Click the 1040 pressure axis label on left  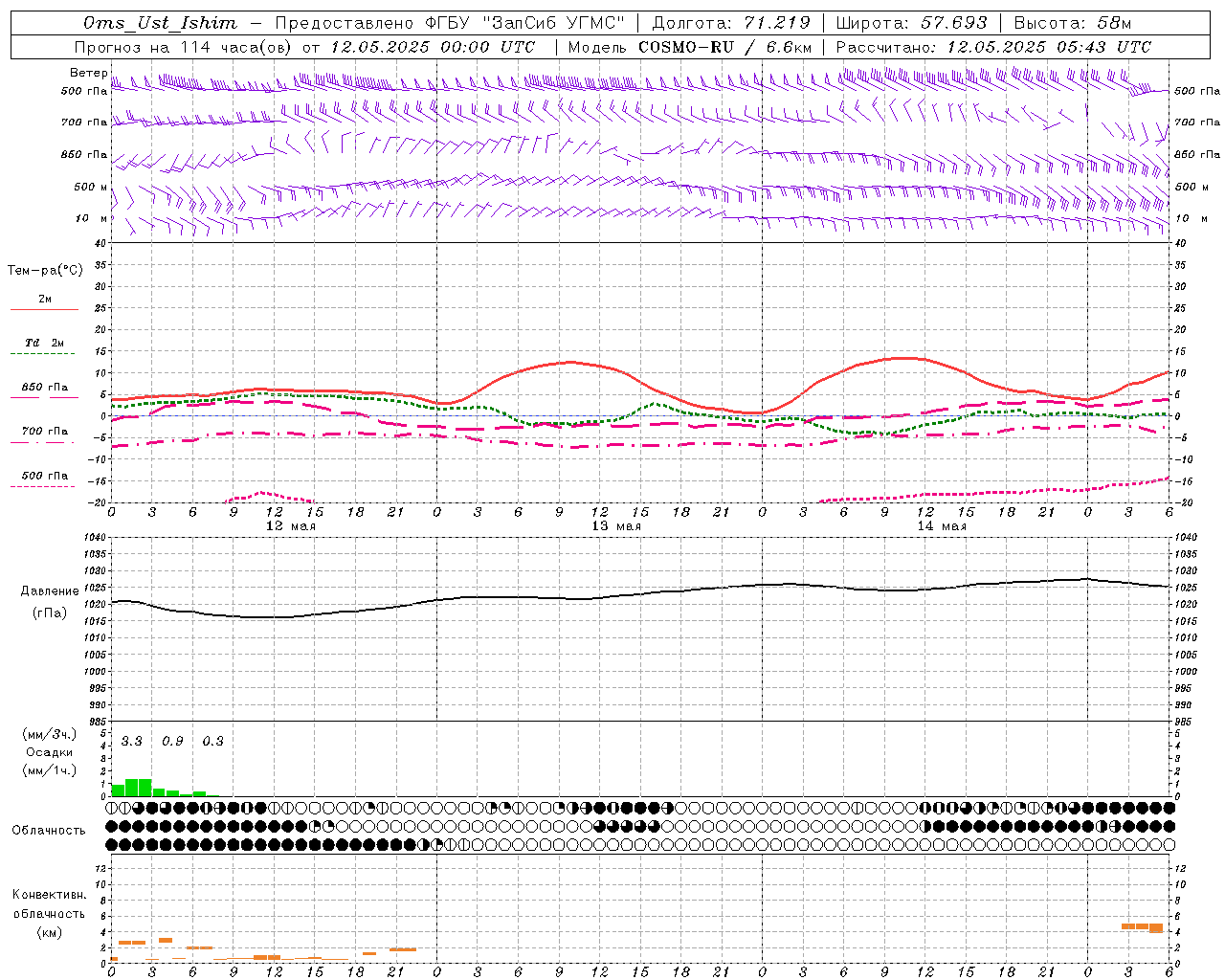click(93, 537)
